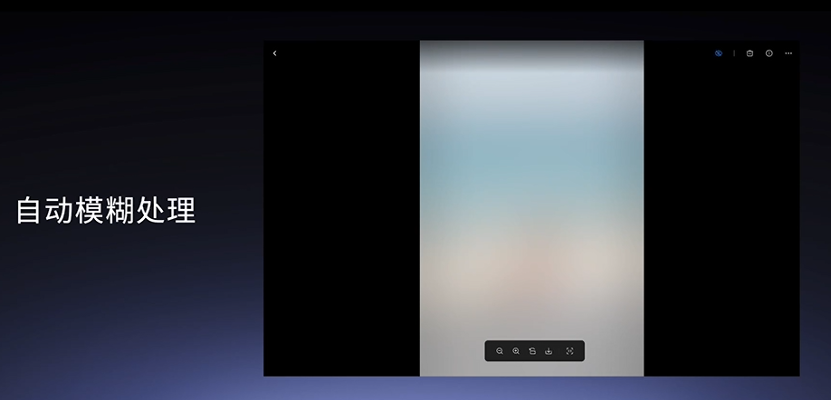Screen dimensions: 832x400
Task: Open photo info circle icon
Action: click(x=769, y=53)
